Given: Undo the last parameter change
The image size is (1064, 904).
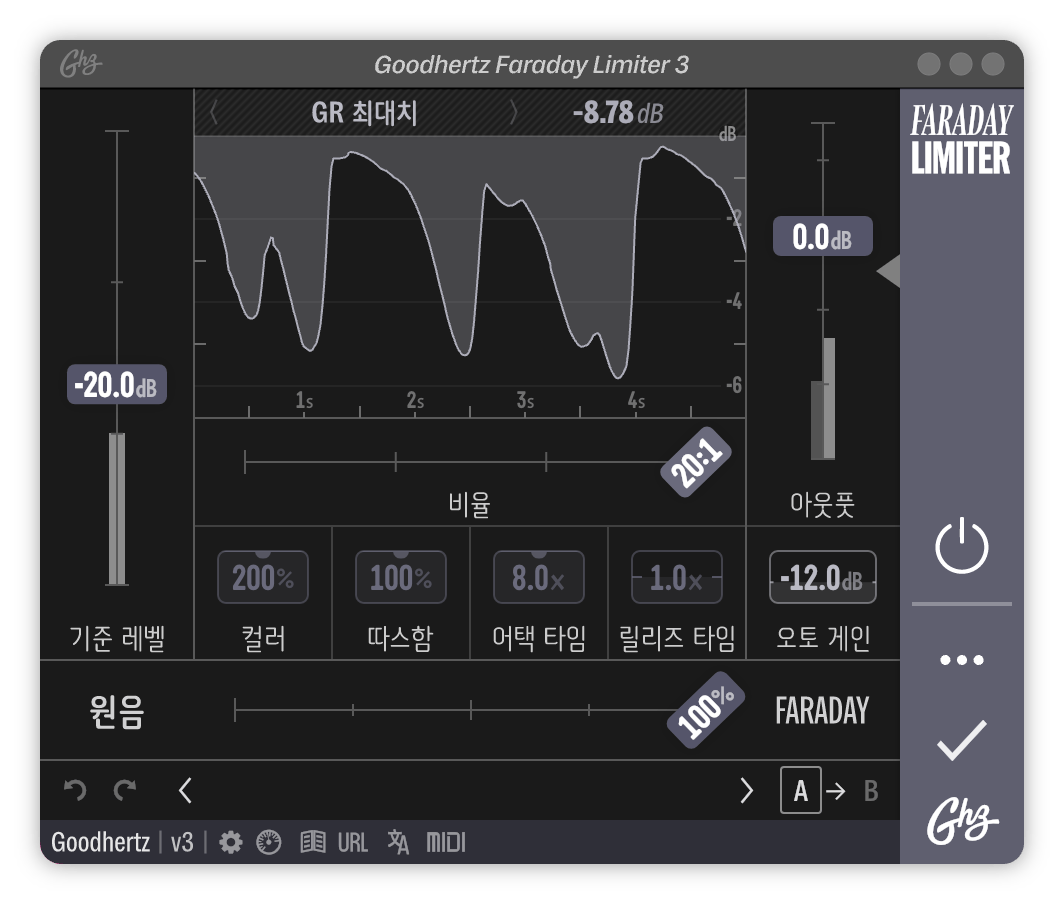Looking at the screenshot, I should [75, 790].
